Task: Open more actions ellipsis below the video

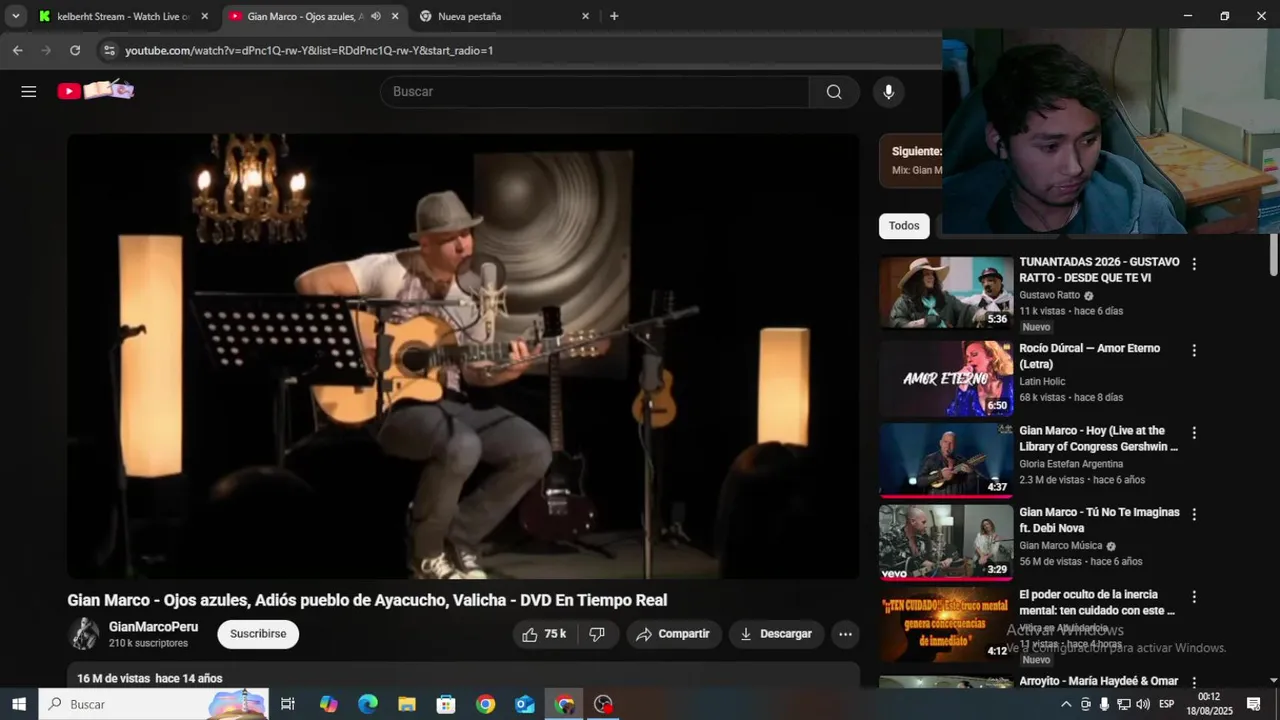Action: (845, 634)
